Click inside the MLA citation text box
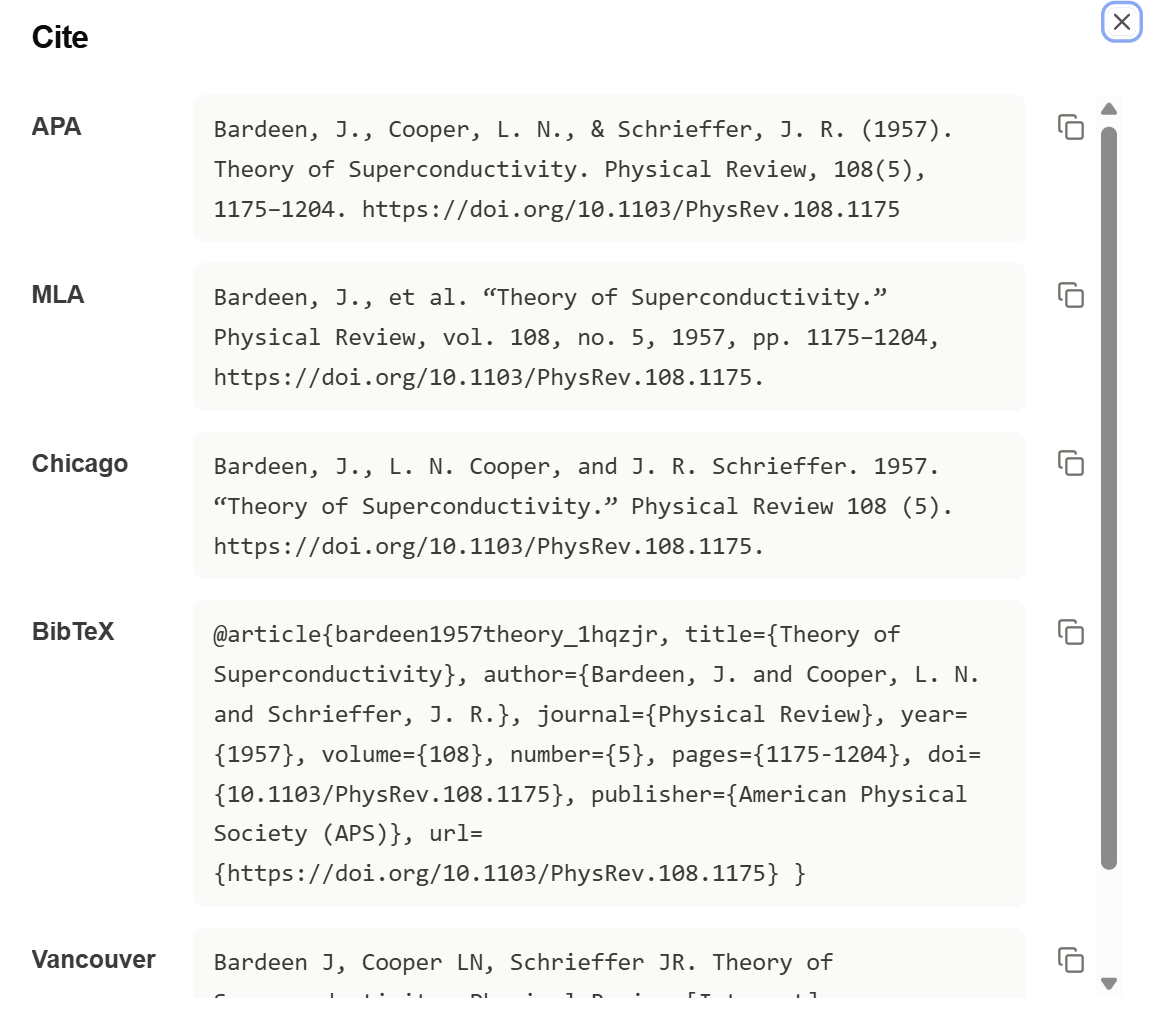The height and width of the screenshot is (1026, 1159). click(608, 337)
